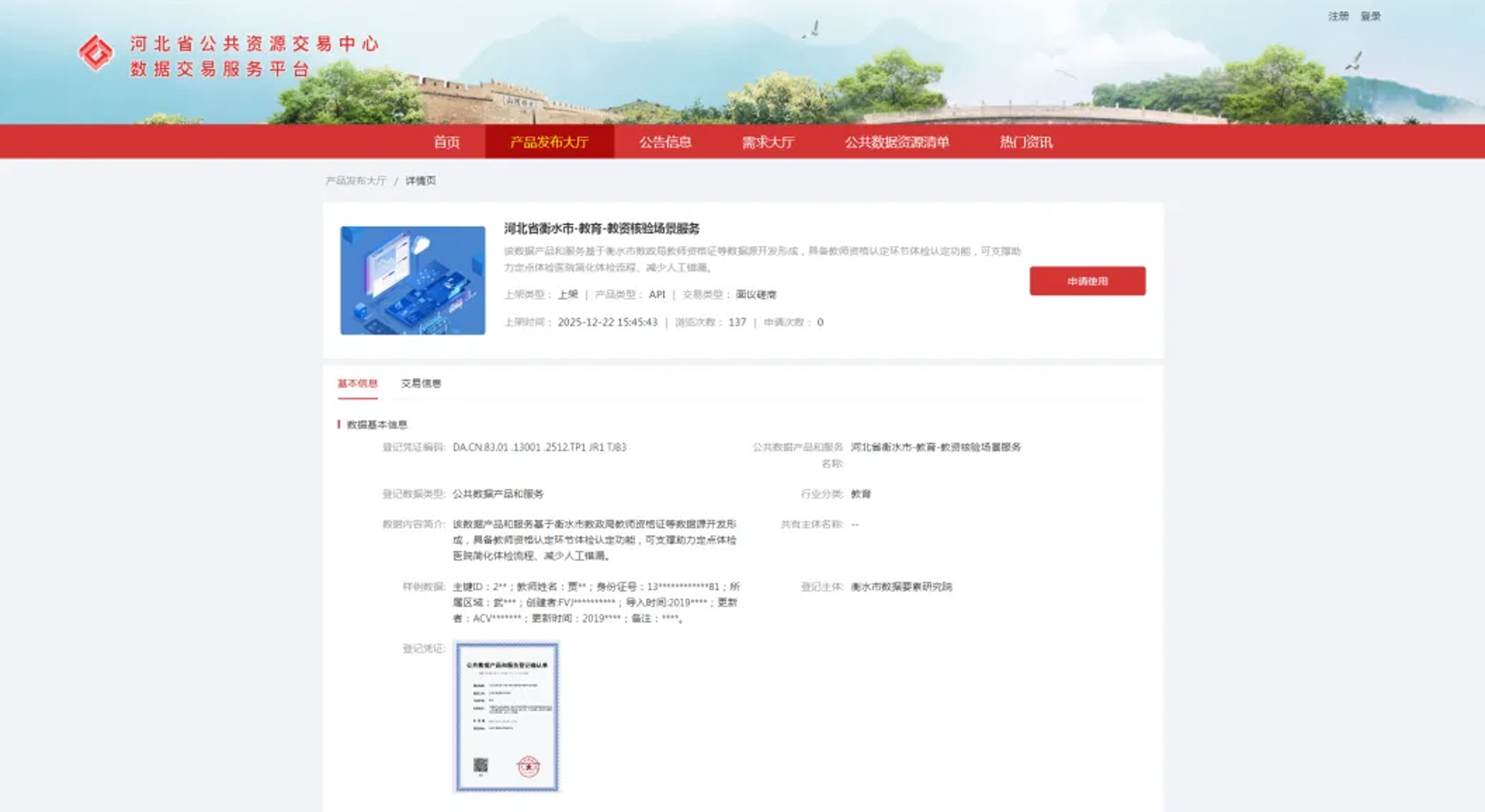Click the QR code on the certificate
The image size is (1485, 812).
point(480,765)
